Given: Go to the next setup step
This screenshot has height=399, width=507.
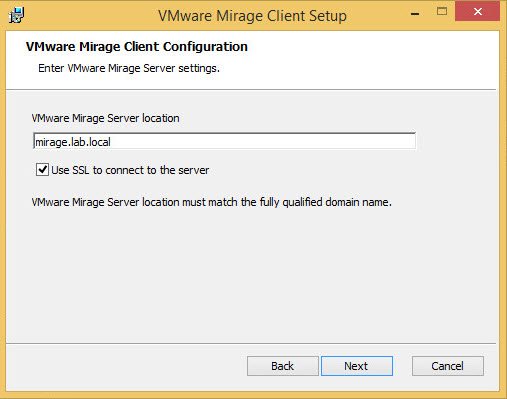Looking at the screenshot, I should pyautogui.click(x=357, y=366).
